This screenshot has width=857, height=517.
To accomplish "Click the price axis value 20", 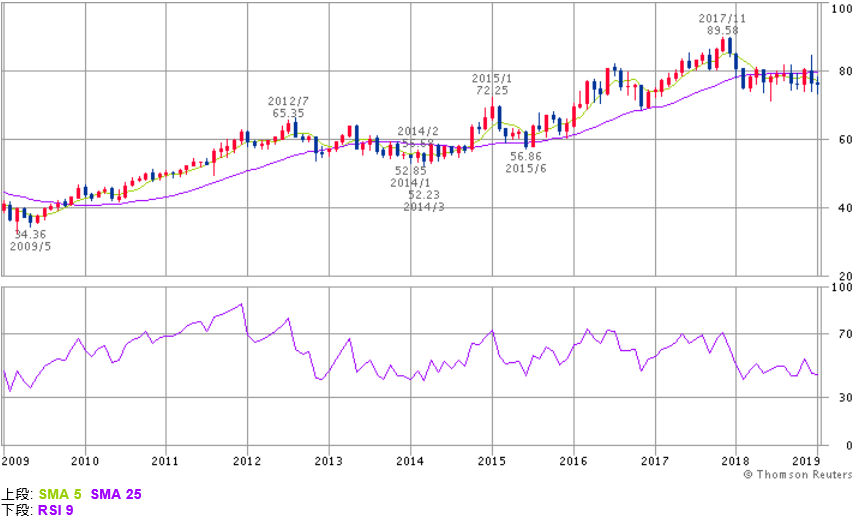I will pos(845,276).
